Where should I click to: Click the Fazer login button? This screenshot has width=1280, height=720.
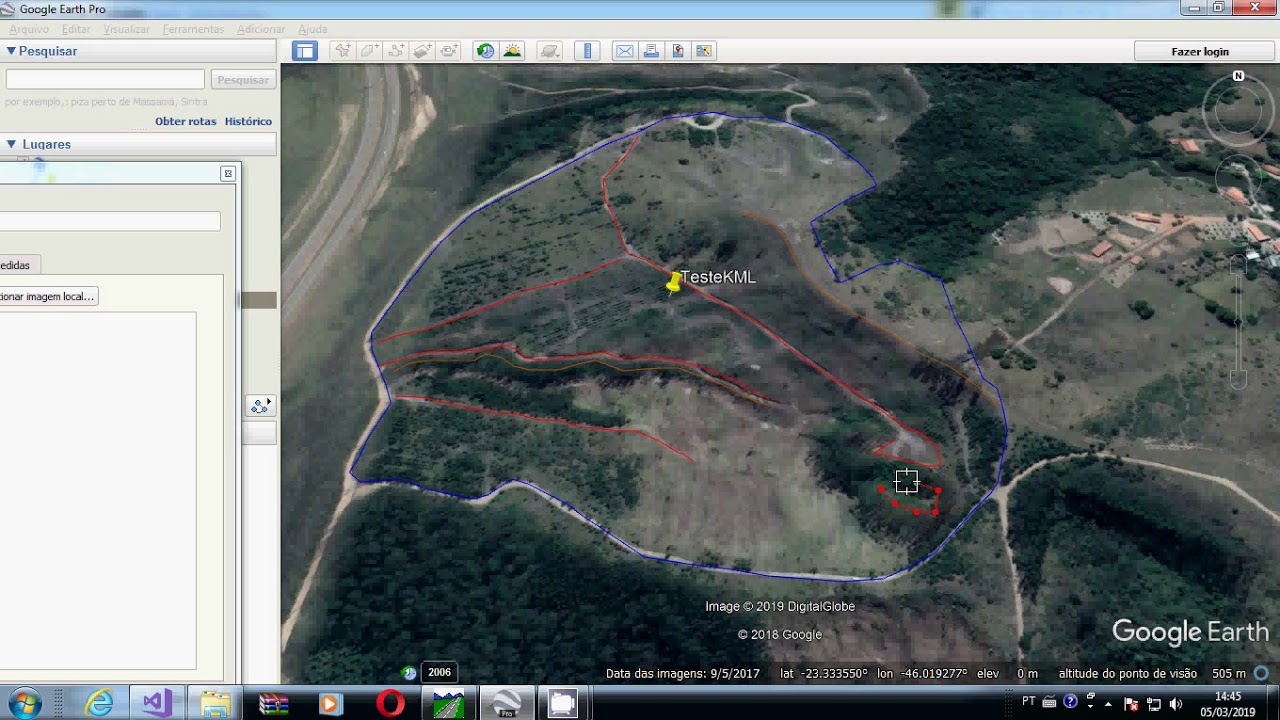coord(1200,51)
